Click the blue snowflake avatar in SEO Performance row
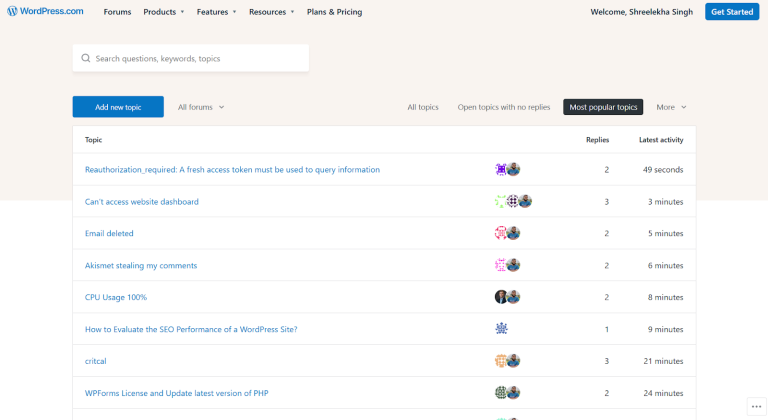 coord(501,329)
